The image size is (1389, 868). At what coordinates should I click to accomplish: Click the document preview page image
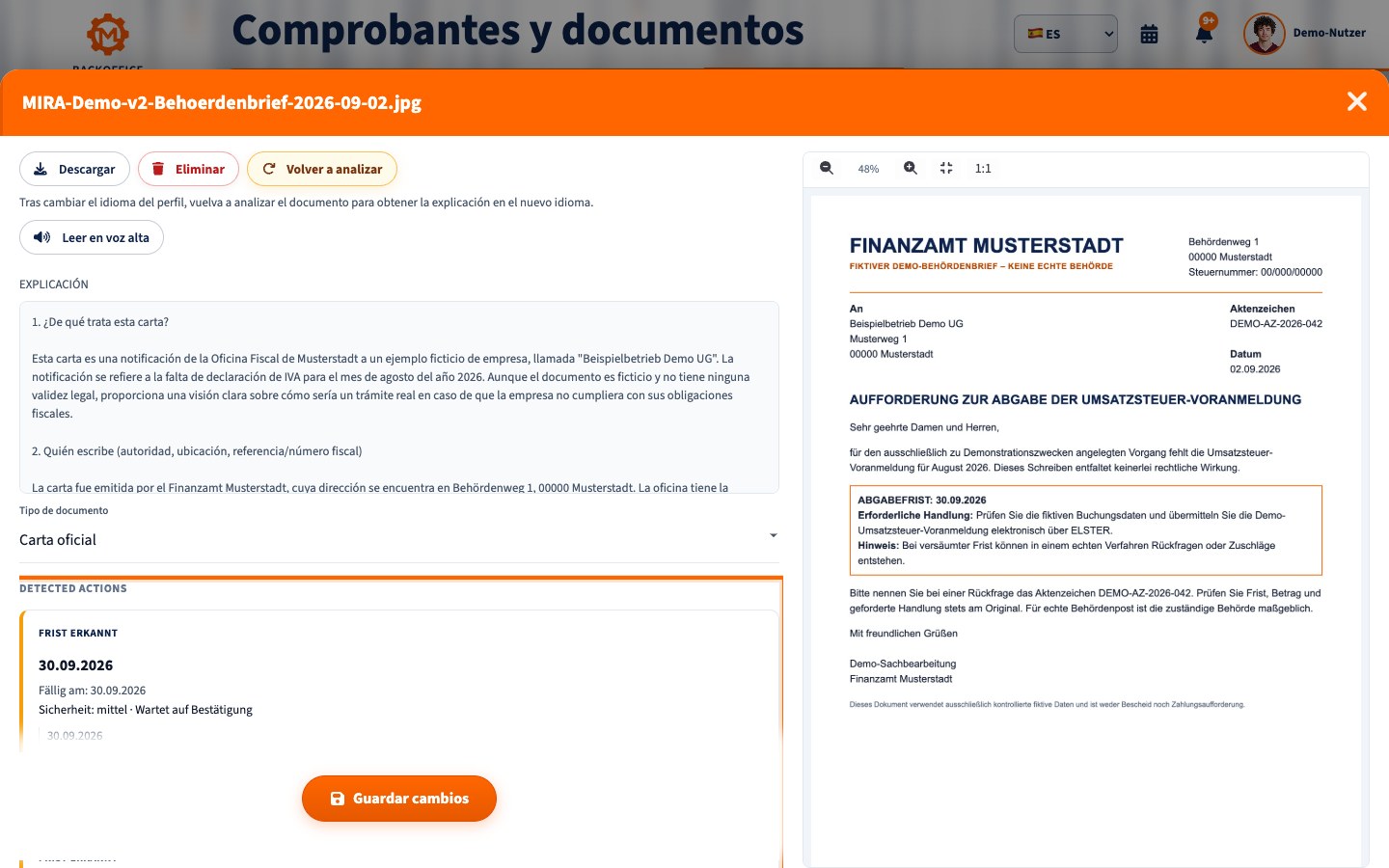(1086, 530)
